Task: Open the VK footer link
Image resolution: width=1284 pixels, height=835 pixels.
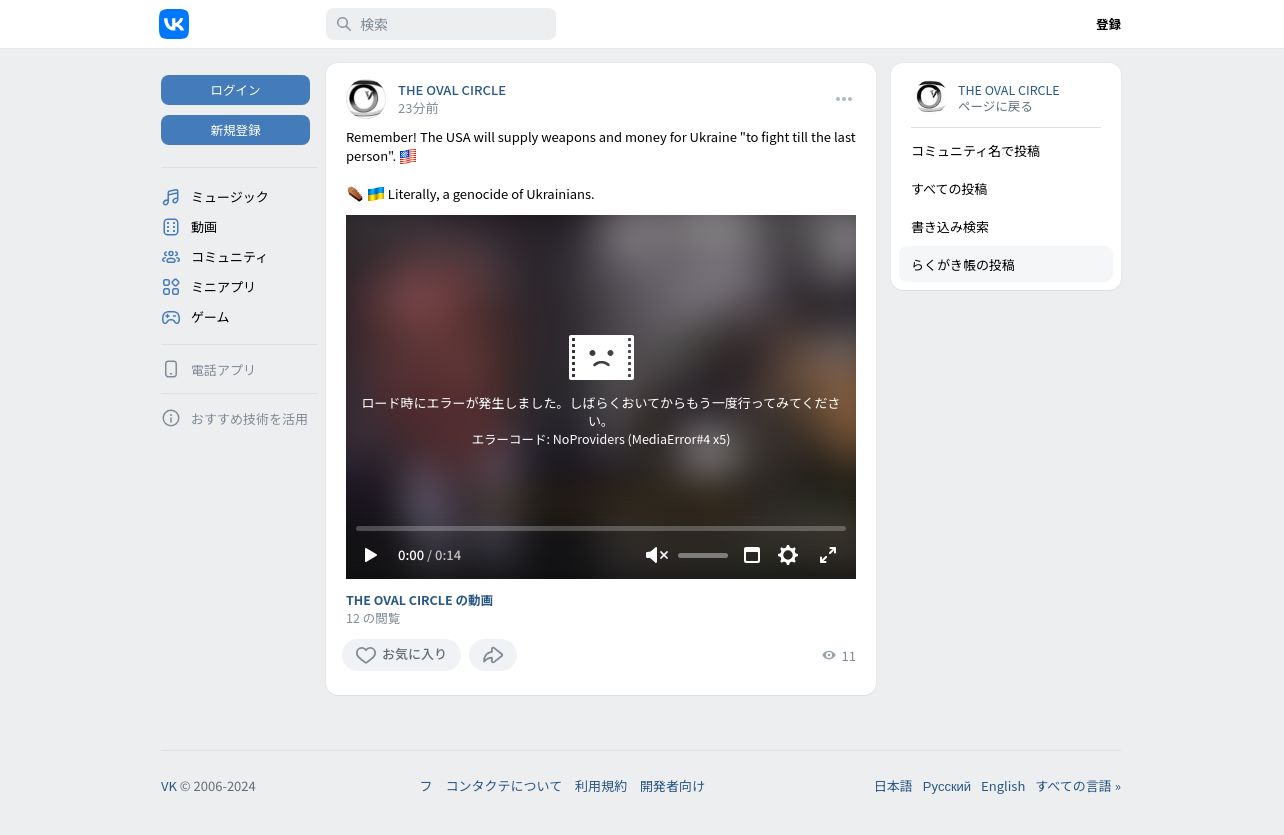Action: coord(169,786)
